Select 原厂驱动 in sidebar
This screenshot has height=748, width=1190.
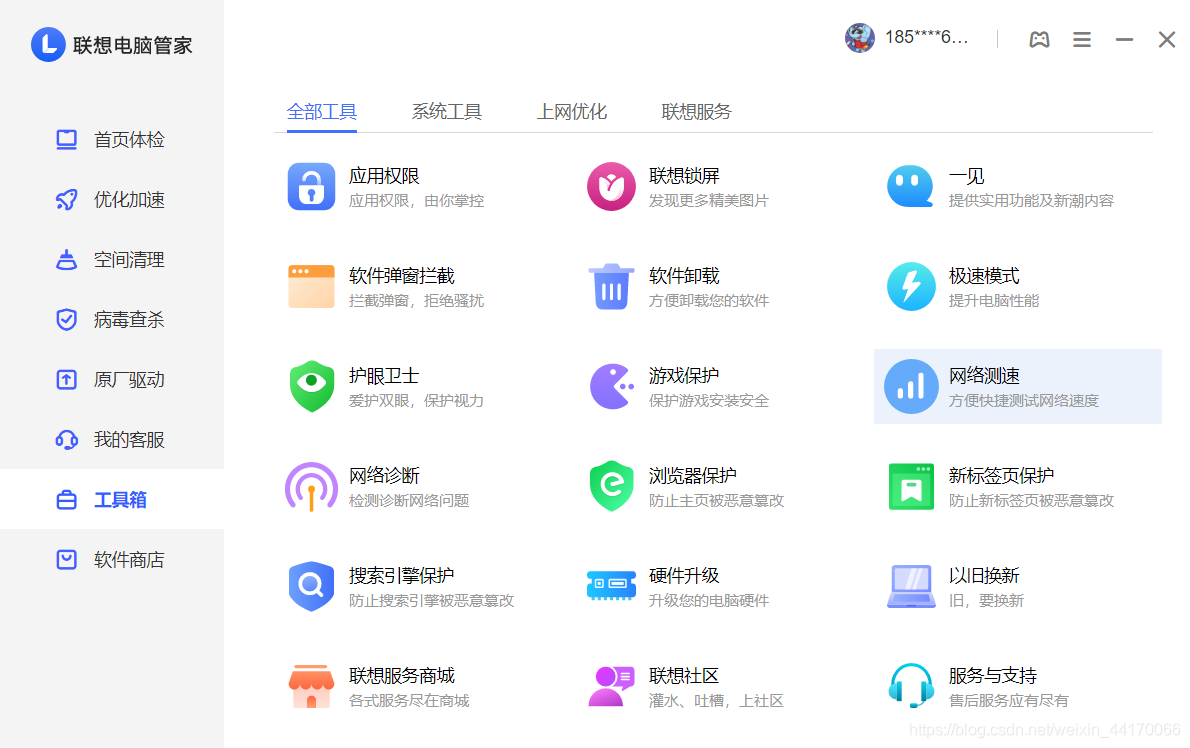(112, 379)
